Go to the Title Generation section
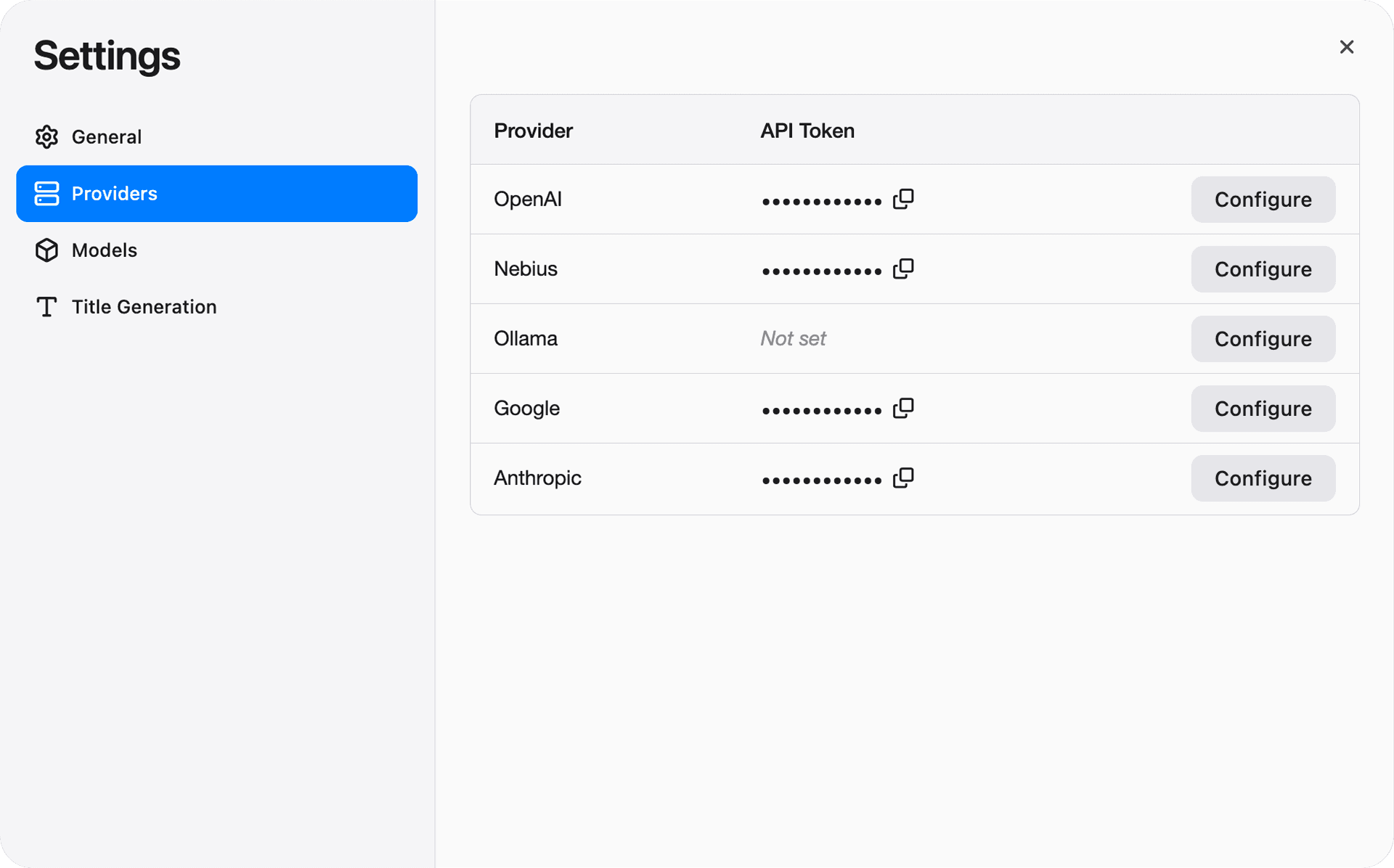Image resolution: width=1394 pixels, height=868 pixels. coord(216,307)
